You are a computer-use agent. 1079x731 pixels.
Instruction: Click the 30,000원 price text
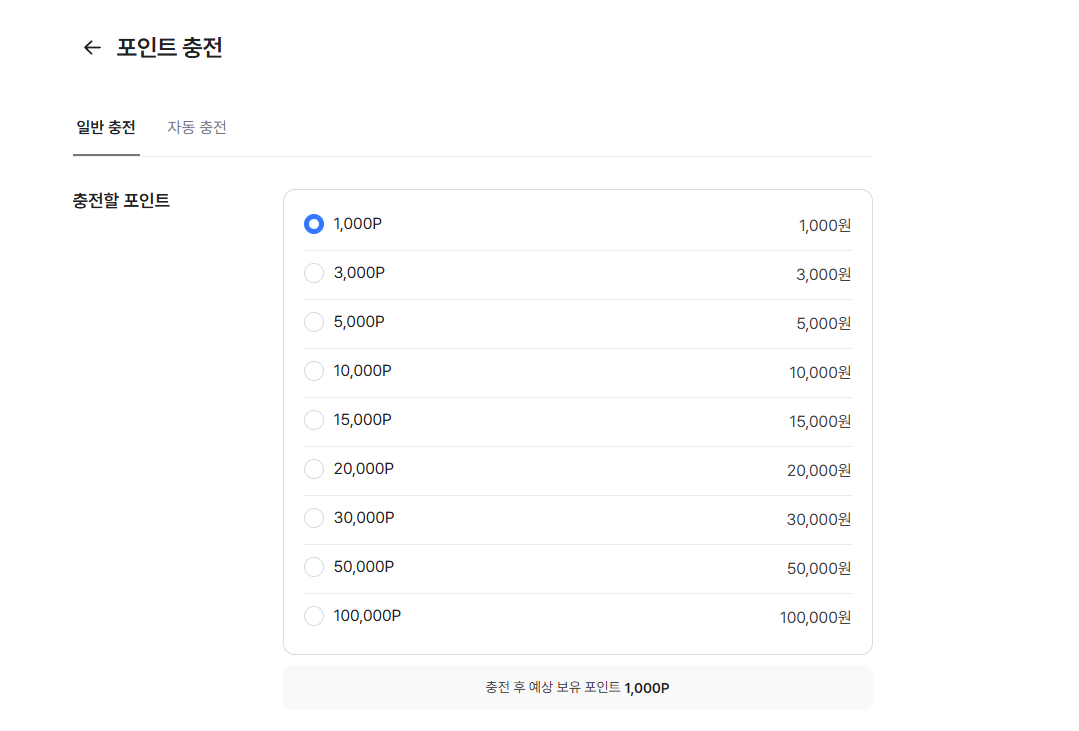pyautogui.click(x=819, y=520)
